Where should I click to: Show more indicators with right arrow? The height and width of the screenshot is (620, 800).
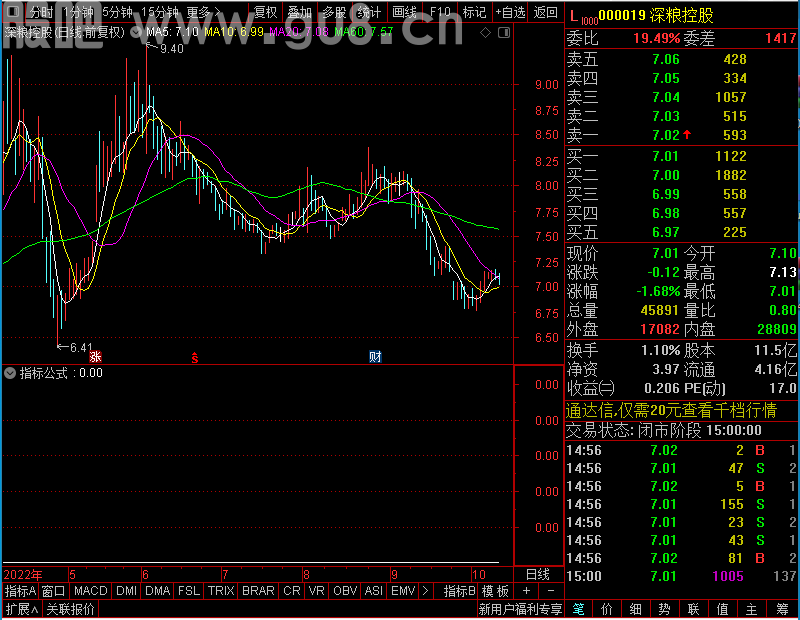[426, 591]
